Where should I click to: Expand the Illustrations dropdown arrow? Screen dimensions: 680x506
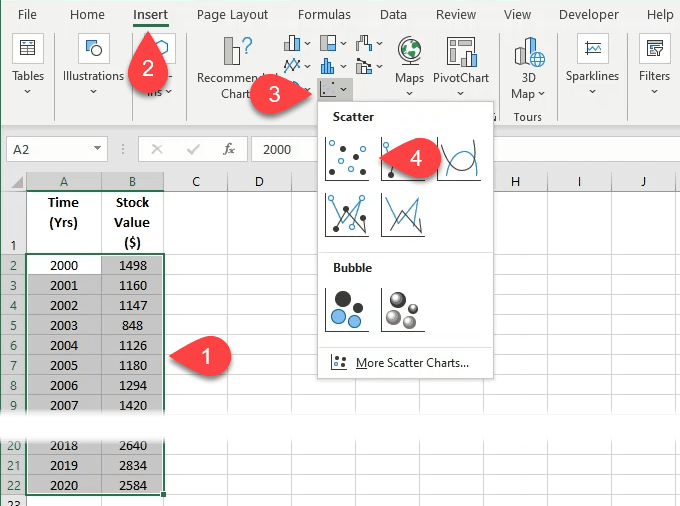94,91
